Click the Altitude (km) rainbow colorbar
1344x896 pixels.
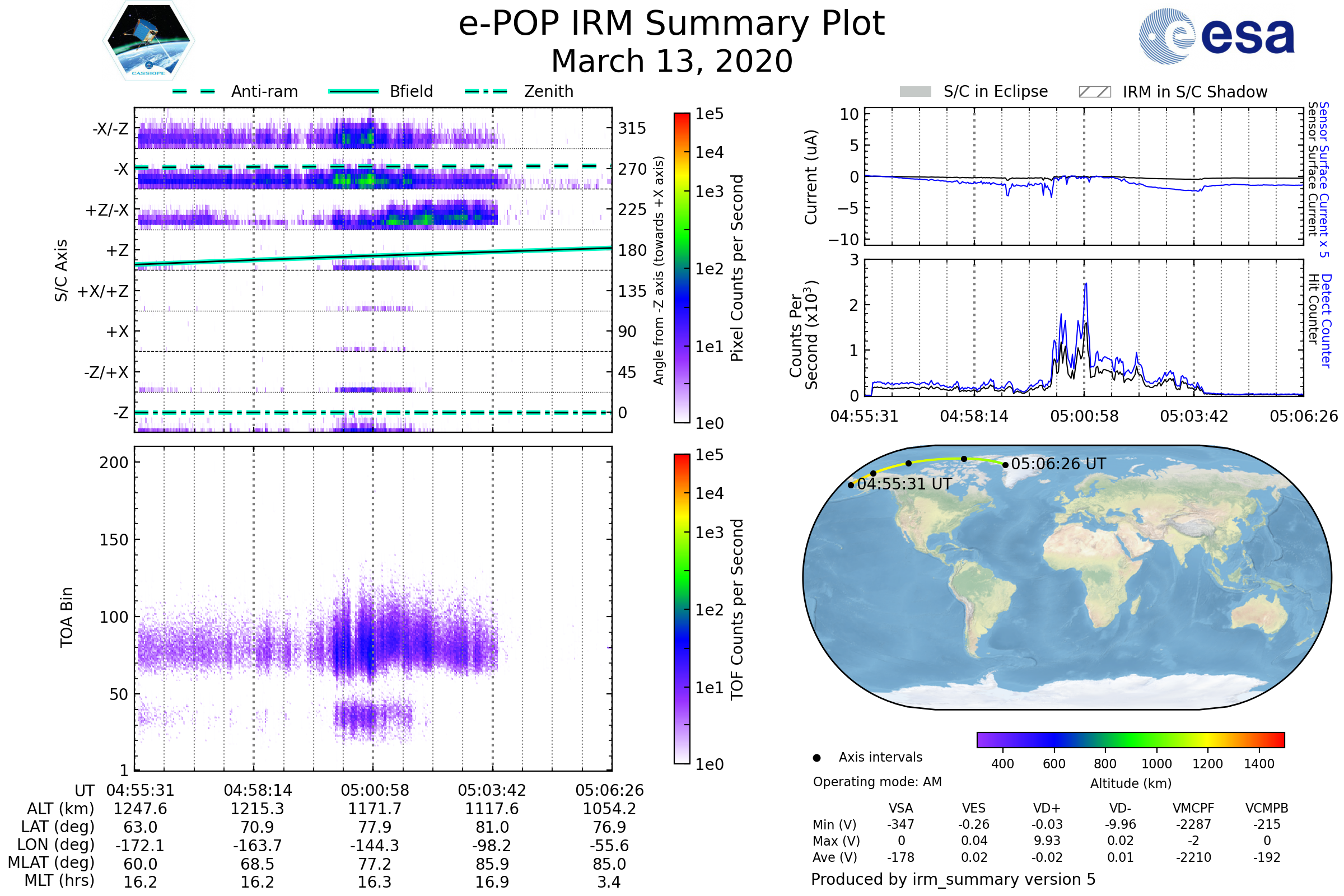click(x=1130, y=739)
